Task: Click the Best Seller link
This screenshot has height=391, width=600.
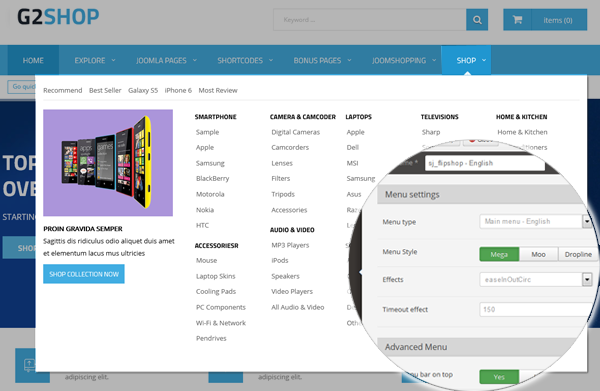Action: click(x=105, y=90)
